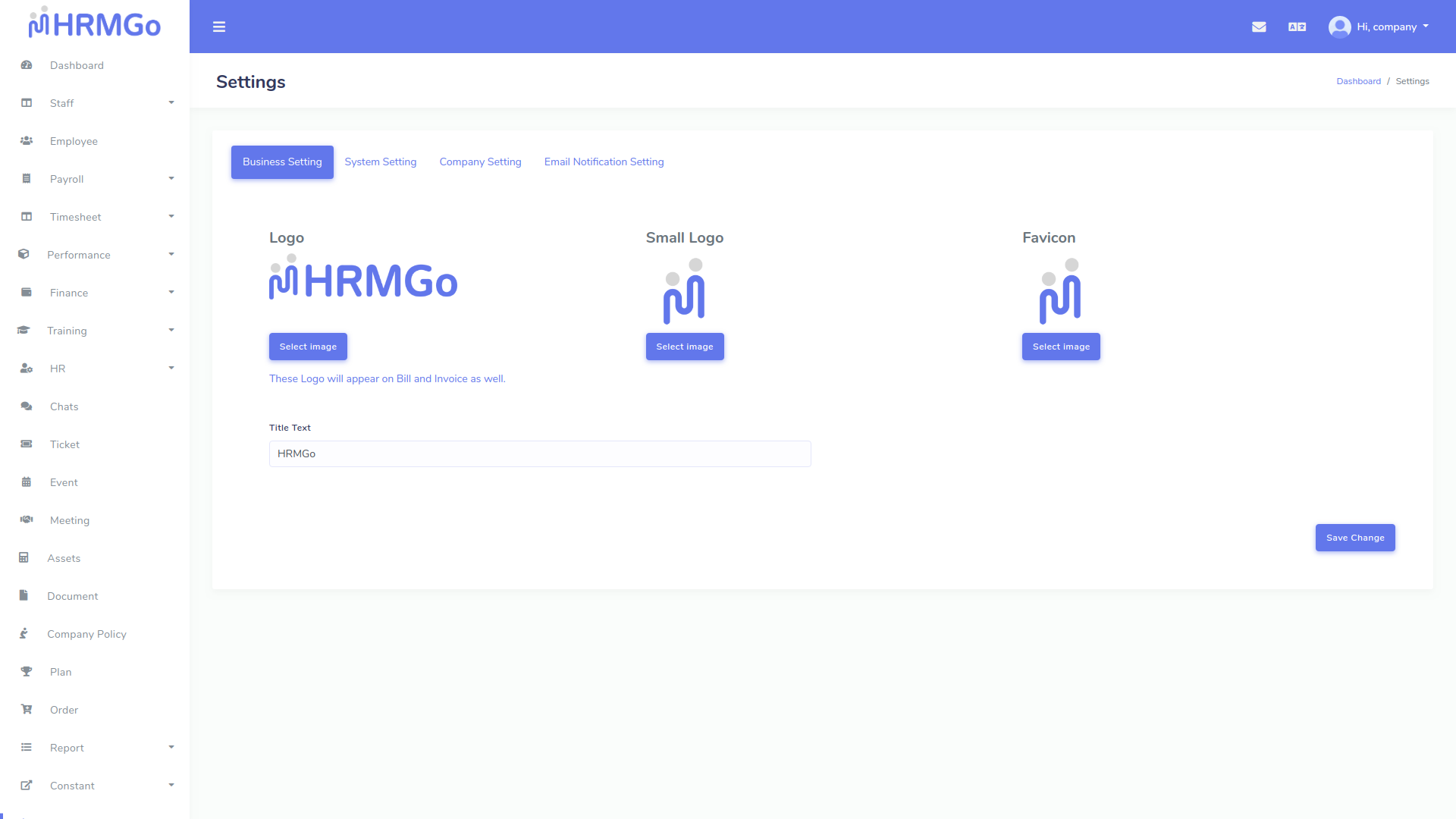Viewport: 1456px width, 819px height.
Task: Expand the Training menu arrow
Action: [x=171, y=330]
